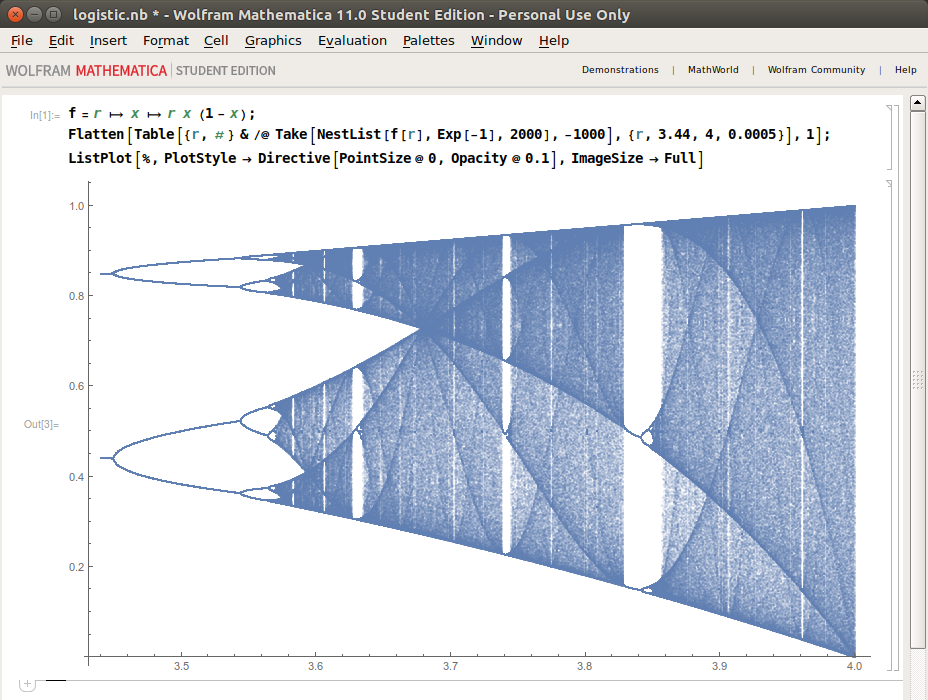Click the value 0.0005 in the code
The width and height of the screenshot is (928, 700).
[752, 134]
